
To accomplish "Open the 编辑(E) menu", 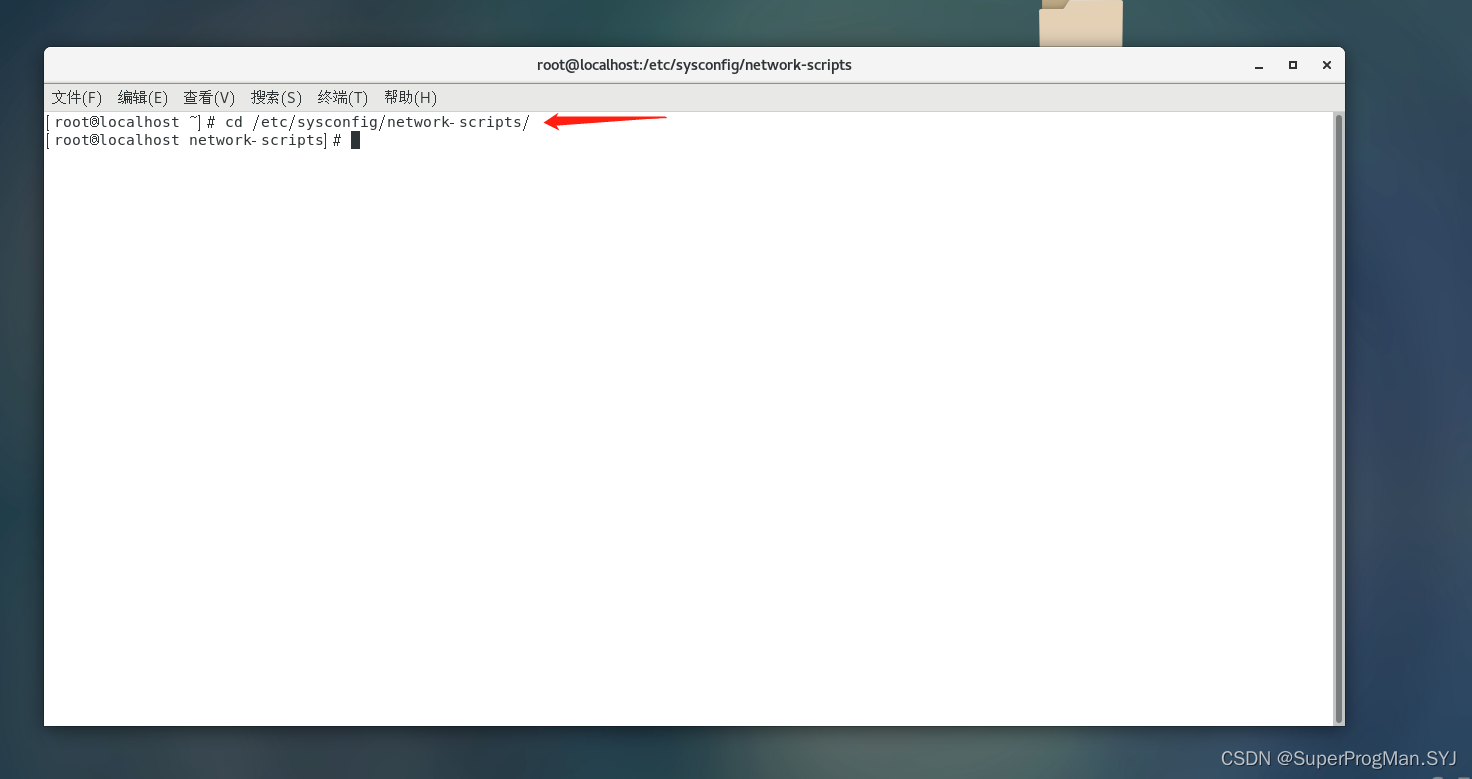I will pyautogui.click(x=143, y=97).
